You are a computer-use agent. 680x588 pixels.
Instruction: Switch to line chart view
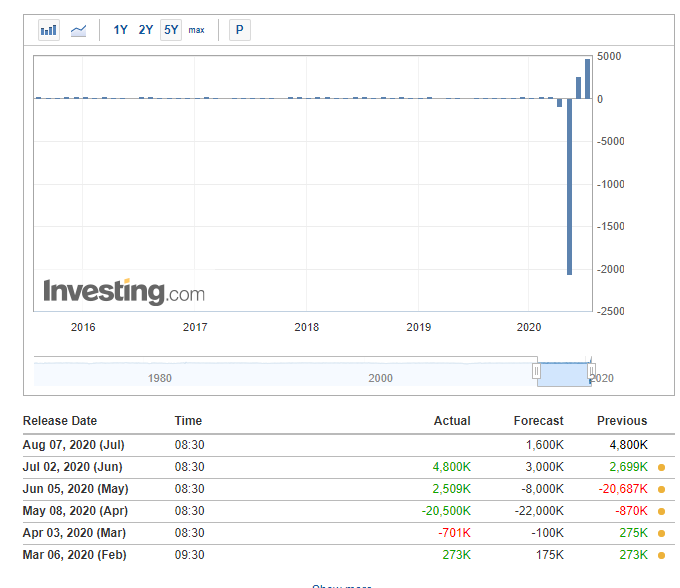tap(78, 30)
